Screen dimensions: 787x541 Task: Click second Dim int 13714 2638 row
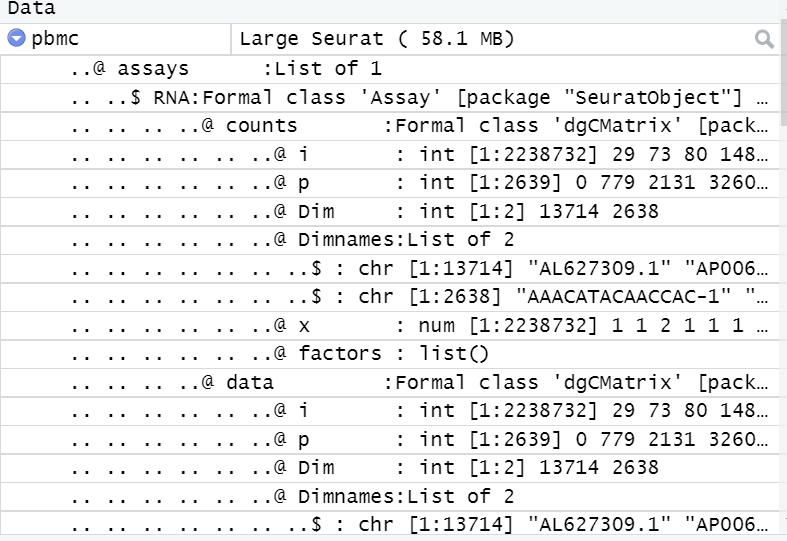pos(389,468)
